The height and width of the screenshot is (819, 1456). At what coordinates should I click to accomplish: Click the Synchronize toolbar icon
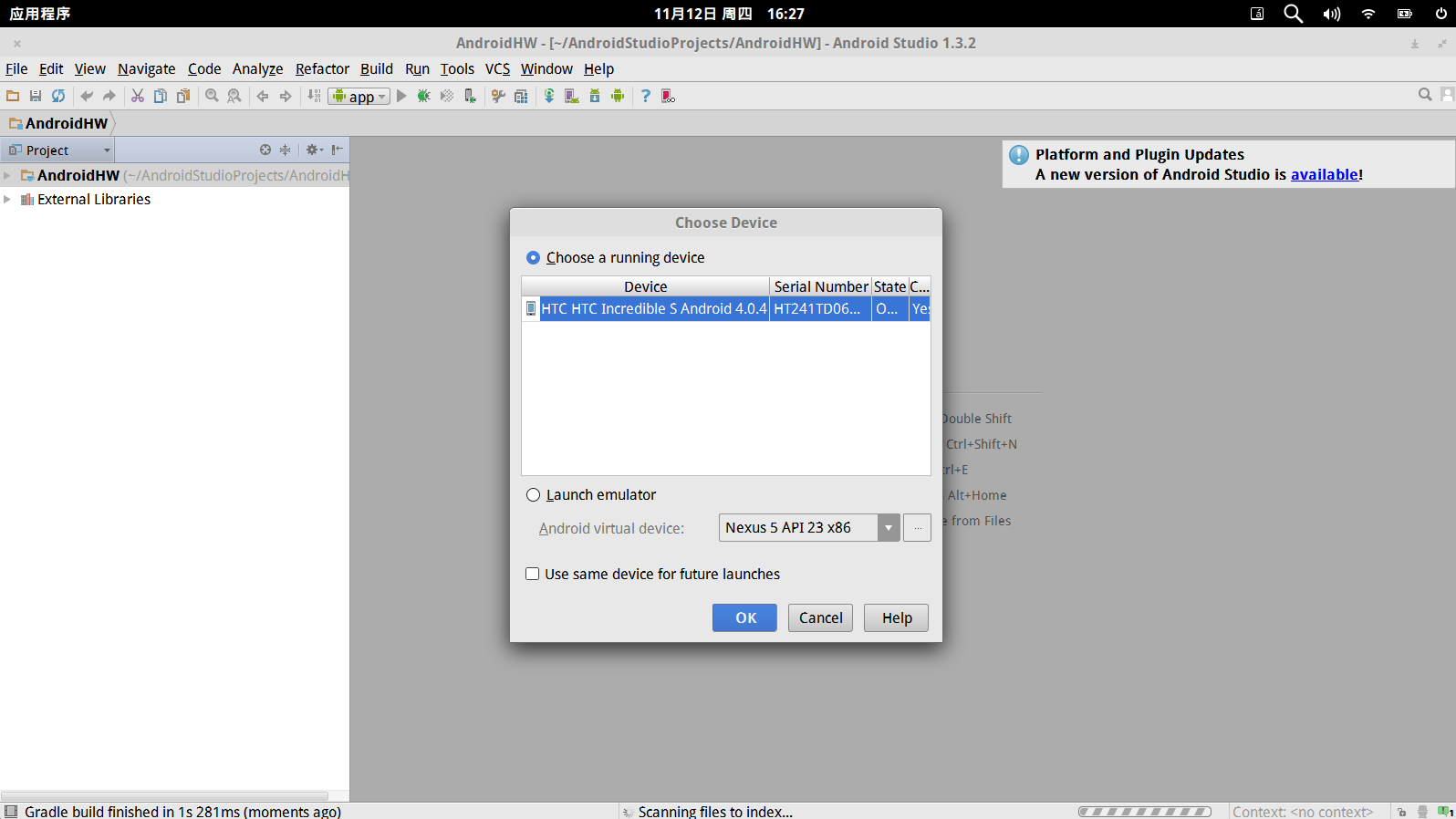[58, 96]
